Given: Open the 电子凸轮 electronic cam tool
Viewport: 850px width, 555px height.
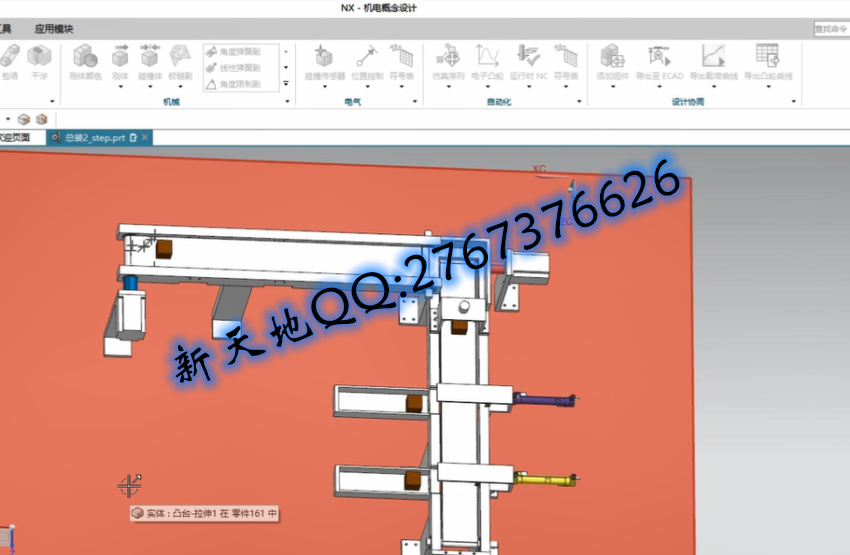Looking at the screenshot, I should (487, 58).
